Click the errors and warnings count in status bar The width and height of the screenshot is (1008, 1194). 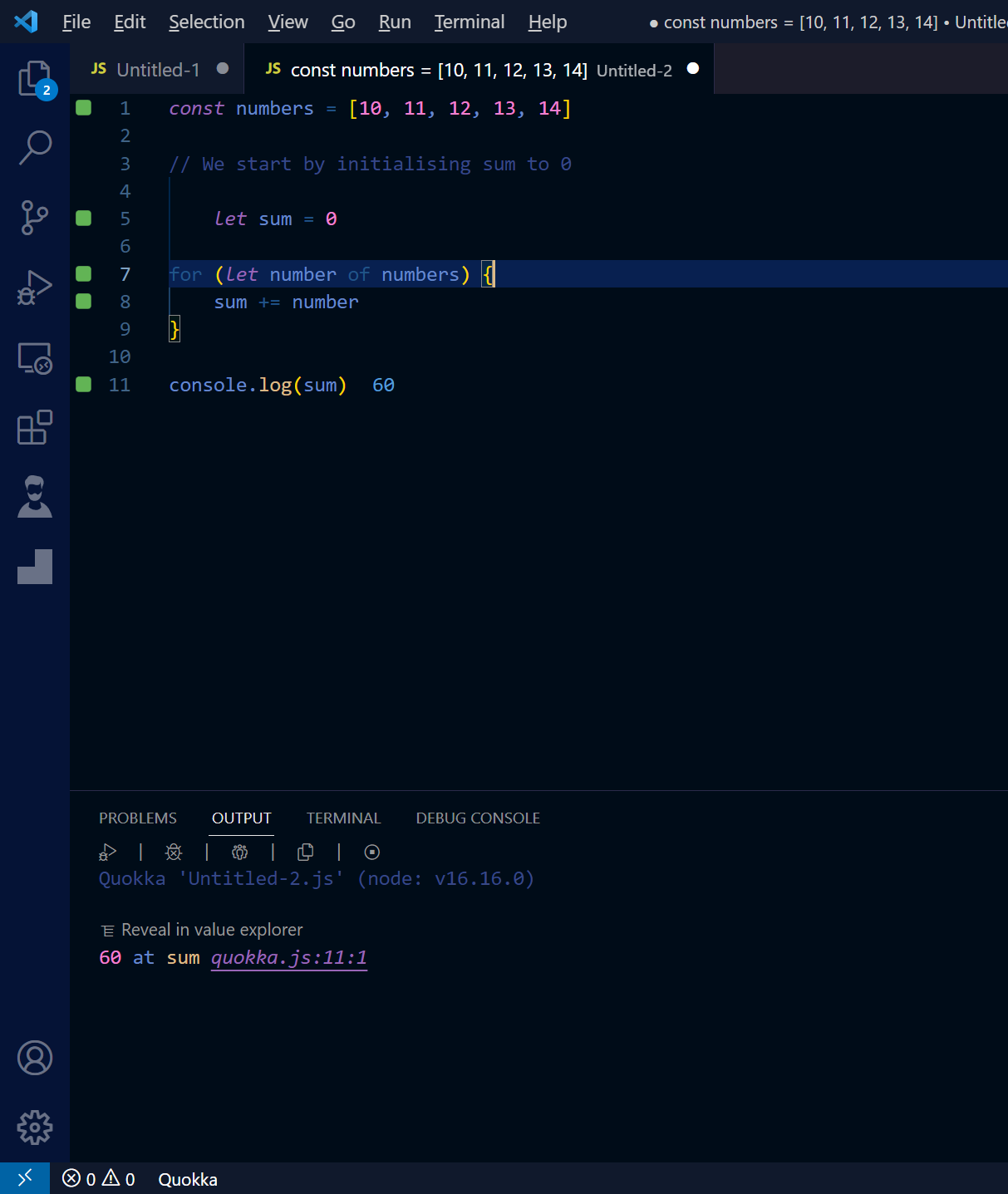coord(98,1179)
